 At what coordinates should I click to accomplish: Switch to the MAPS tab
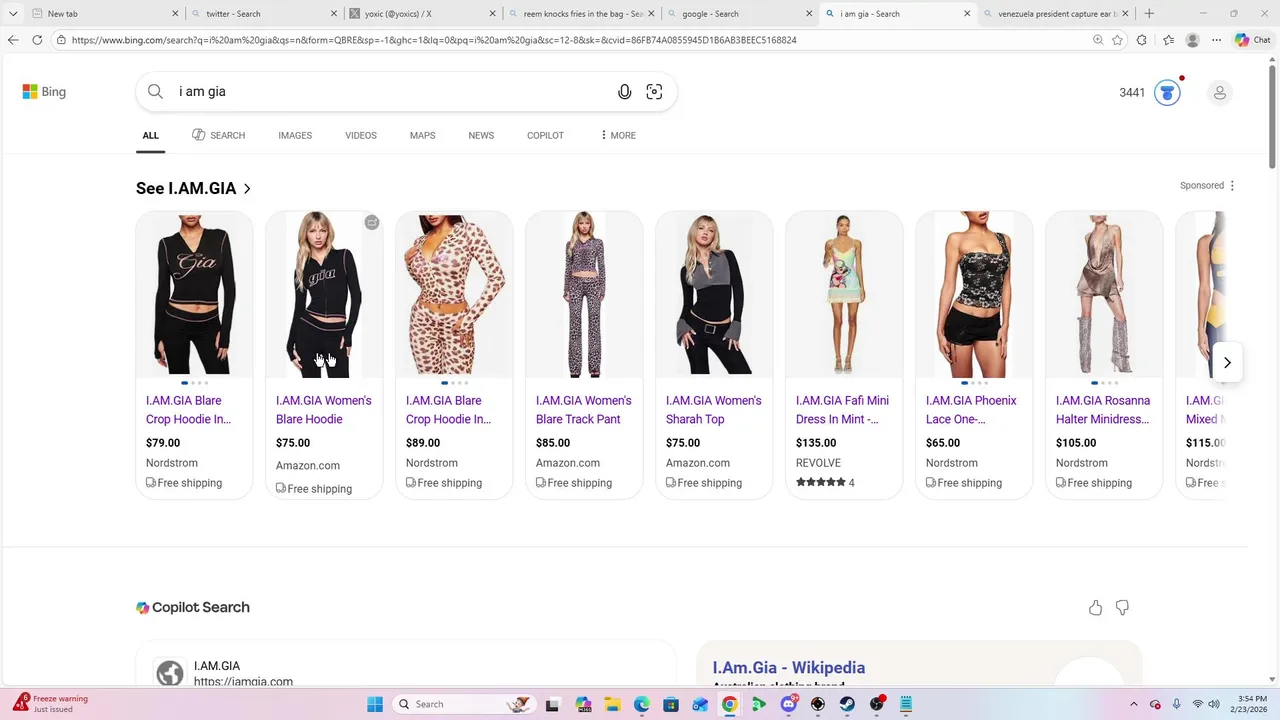(x=422, y=135)
